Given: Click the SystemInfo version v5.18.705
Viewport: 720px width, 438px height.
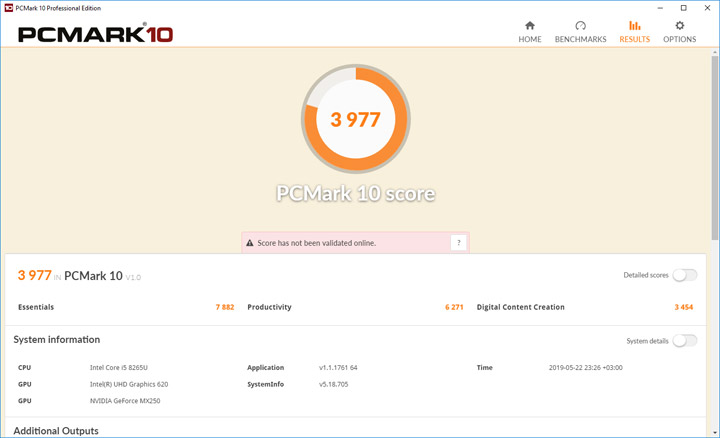Looking at the screenshot, I should point(333,384).
